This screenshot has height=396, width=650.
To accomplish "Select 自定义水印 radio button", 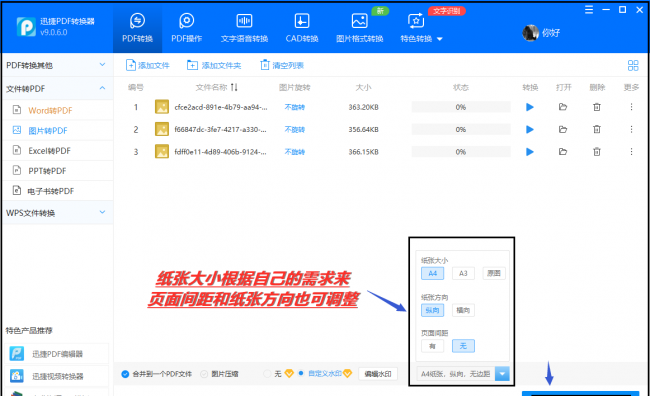I will [301, 373].
